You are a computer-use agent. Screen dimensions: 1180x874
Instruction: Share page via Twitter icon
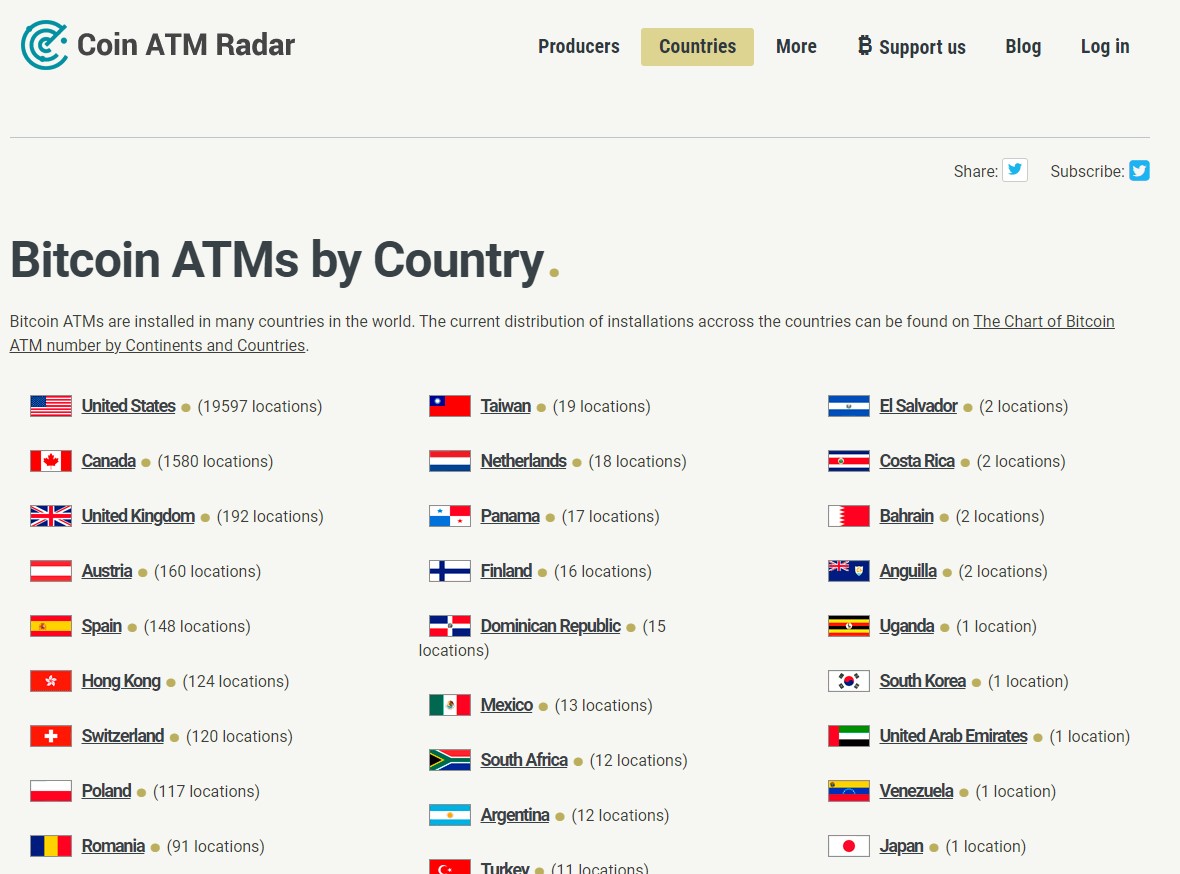pos(1014,170)
